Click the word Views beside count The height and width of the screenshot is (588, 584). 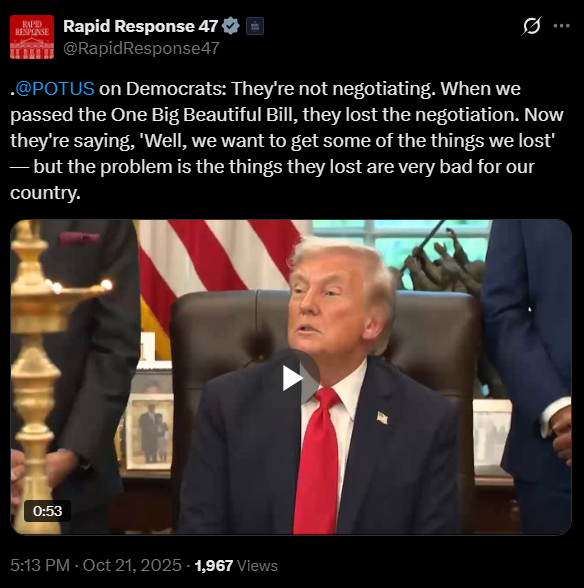pos(257,566)
